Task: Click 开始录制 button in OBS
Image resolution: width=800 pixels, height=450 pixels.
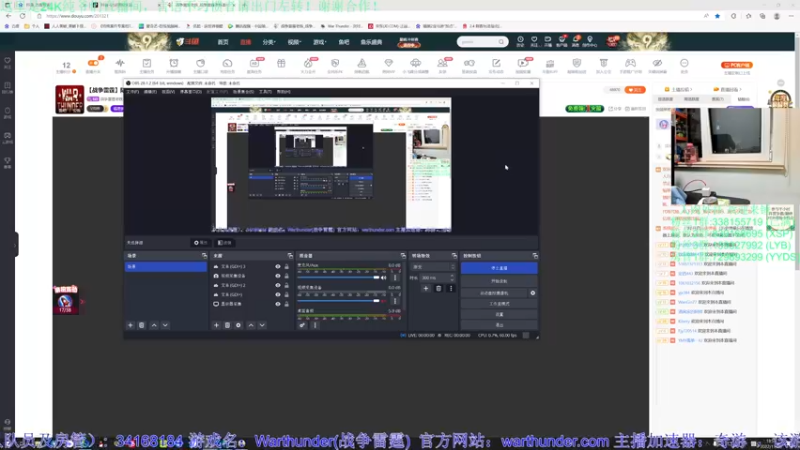Action: coord(499,281)
